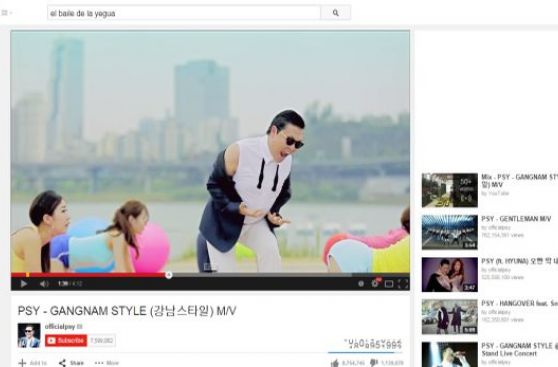Open the PSY (ft. HYUNA) video thumbnail

450,274
